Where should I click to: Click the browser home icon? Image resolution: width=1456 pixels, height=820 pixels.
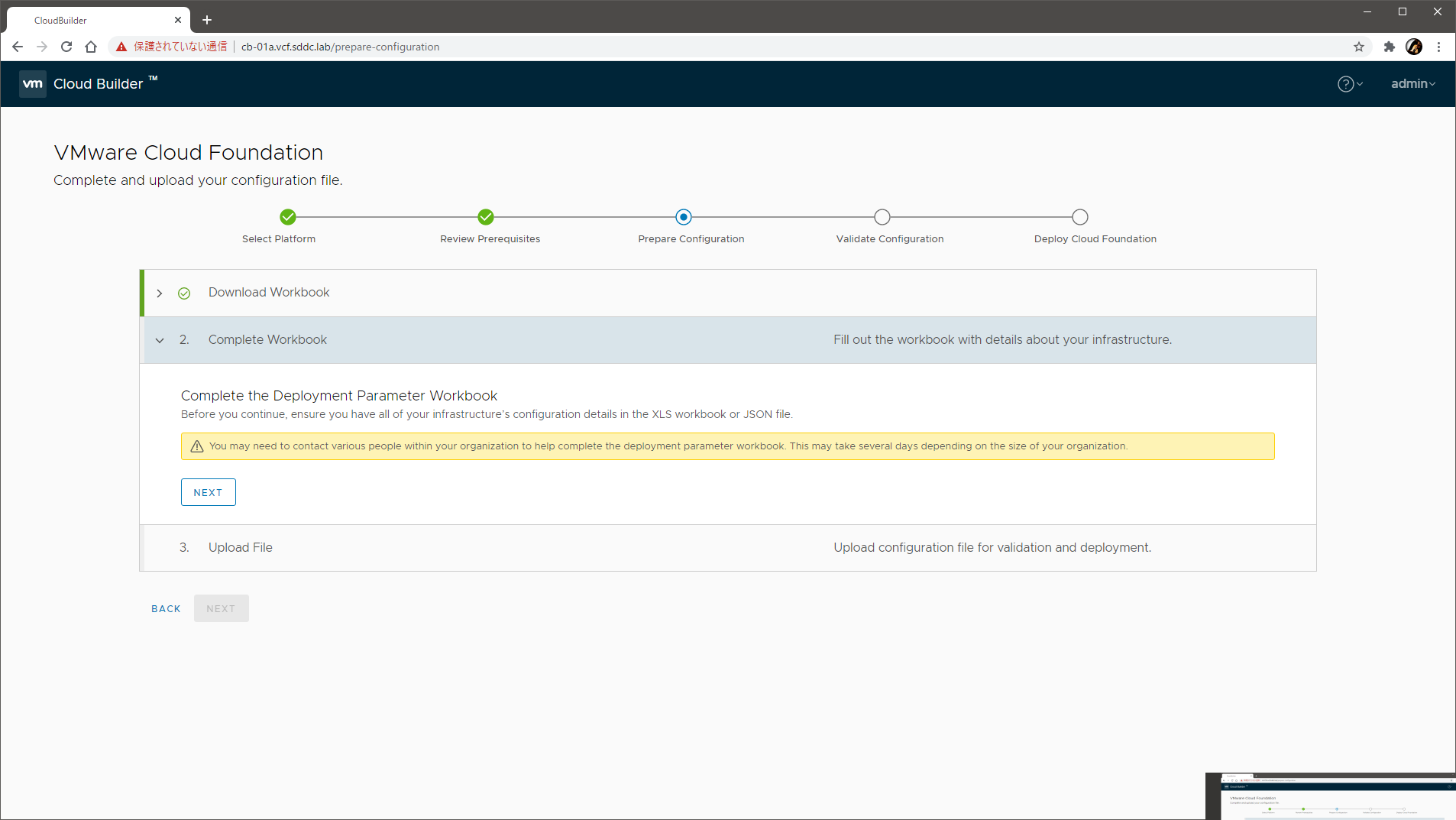(91, 47)
